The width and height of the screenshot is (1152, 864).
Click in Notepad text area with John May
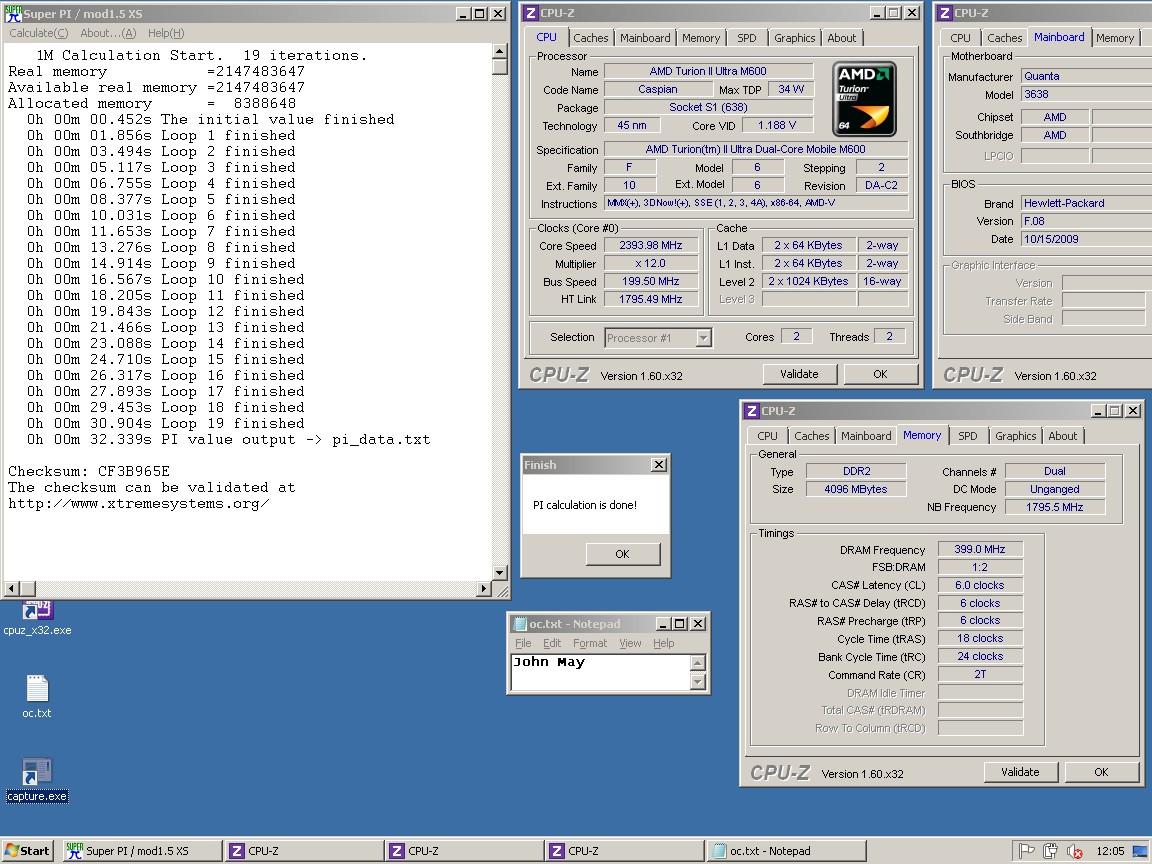[x=601, y=672]
